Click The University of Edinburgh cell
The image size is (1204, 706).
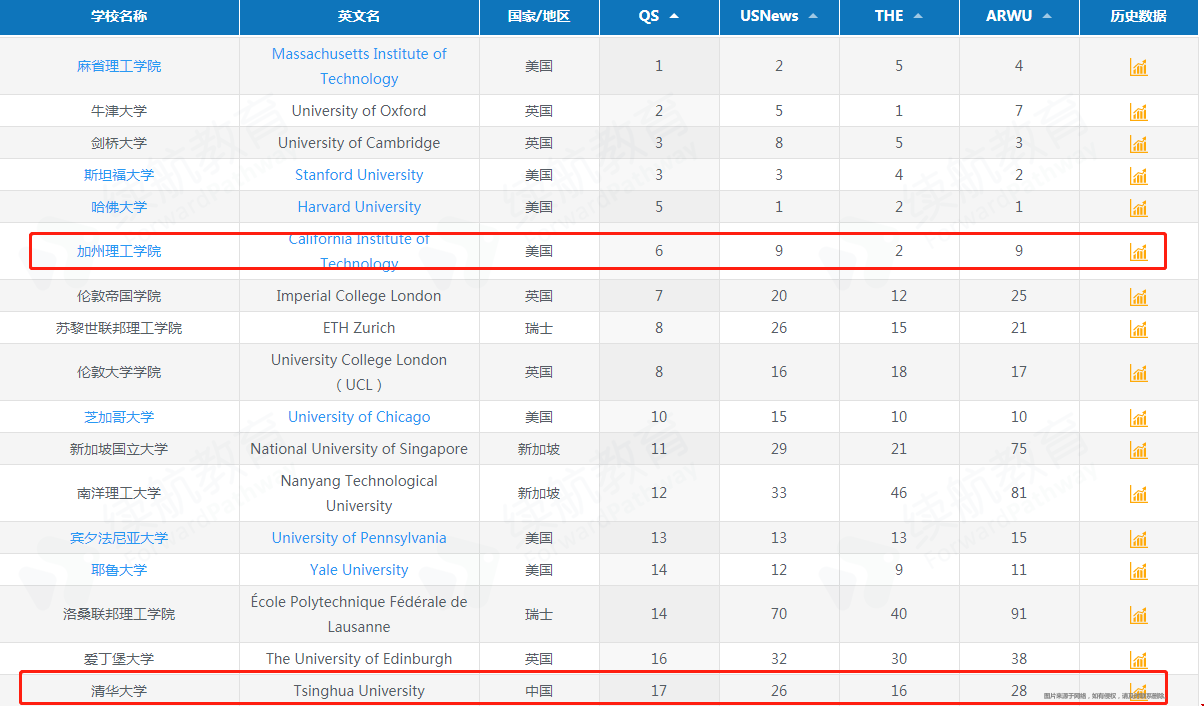coord(359,659)
